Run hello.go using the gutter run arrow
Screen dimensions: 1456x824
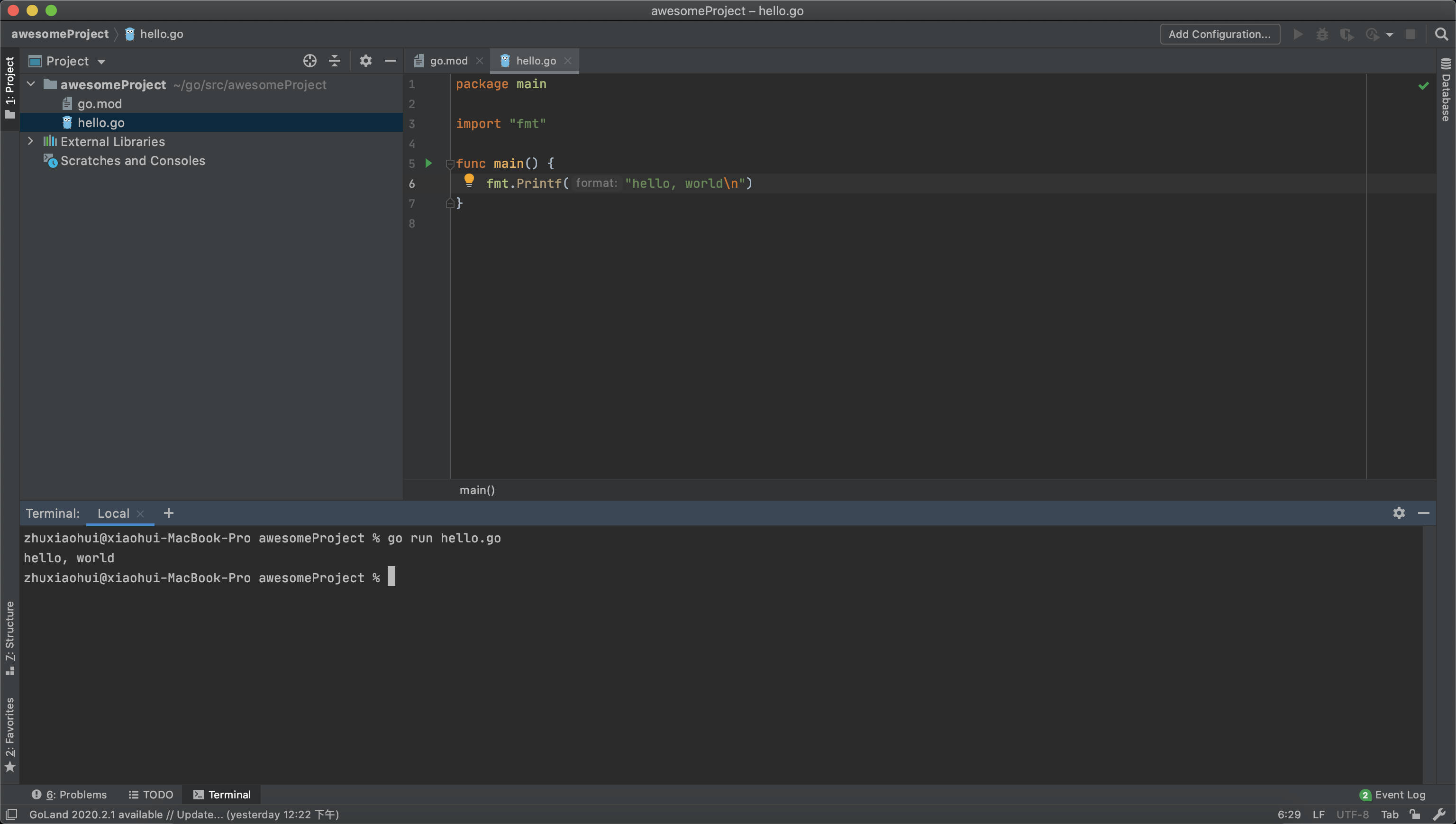(x=429, y=163)
